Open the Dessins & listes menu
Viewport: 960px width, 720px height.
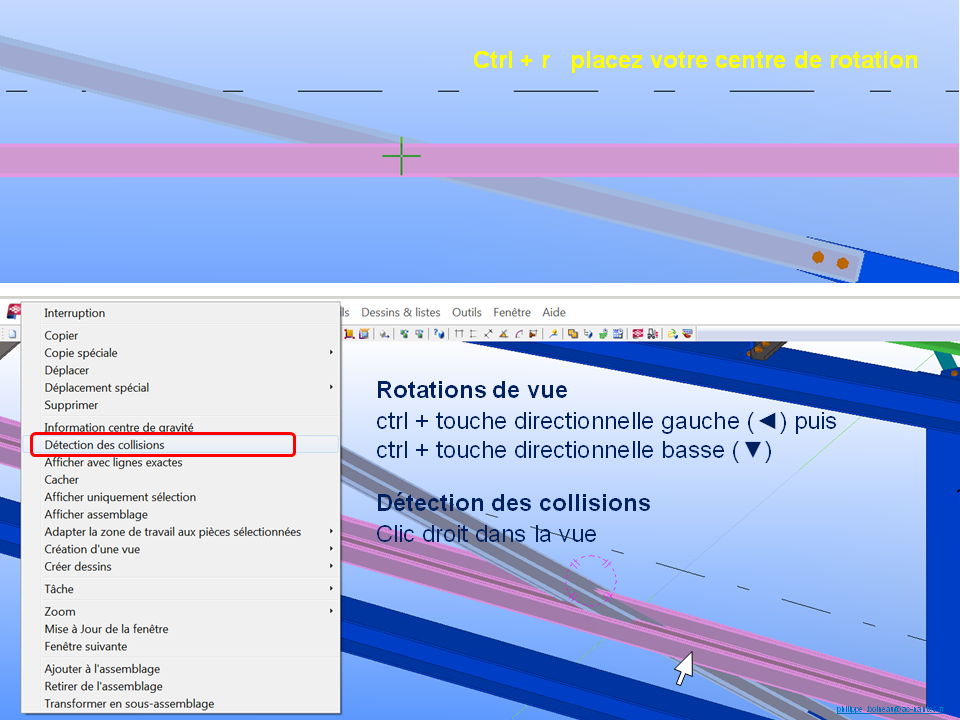pyautogui.click(x=400, y=312)
